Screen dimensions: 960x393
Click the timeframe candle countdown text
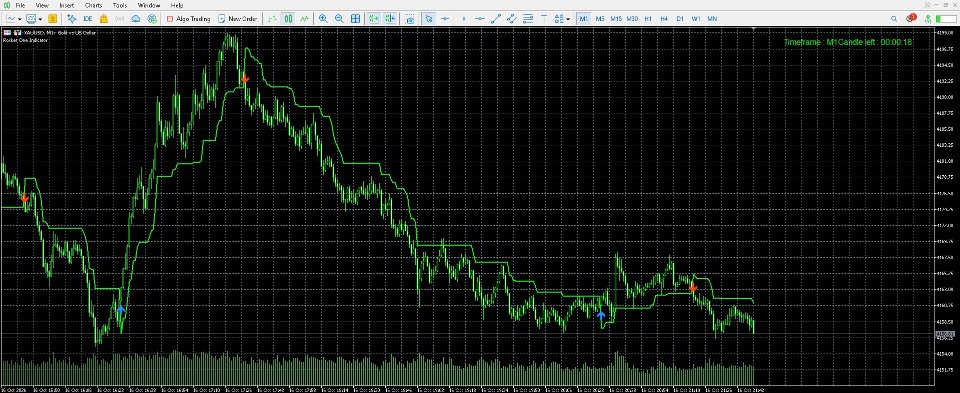[848, 42]
